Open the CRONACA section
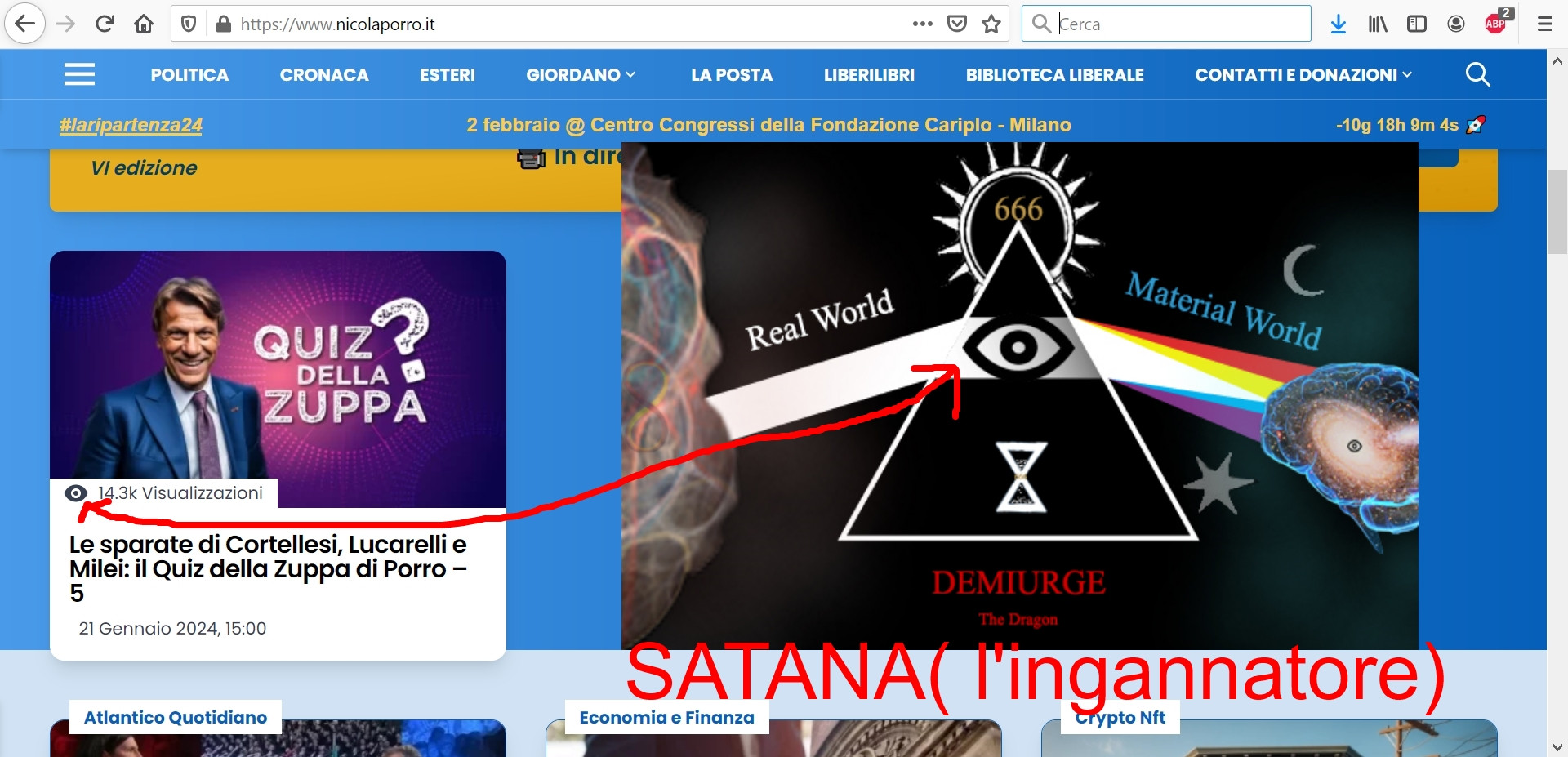This screenshot has height=757, width=1568. pos(324,75)
